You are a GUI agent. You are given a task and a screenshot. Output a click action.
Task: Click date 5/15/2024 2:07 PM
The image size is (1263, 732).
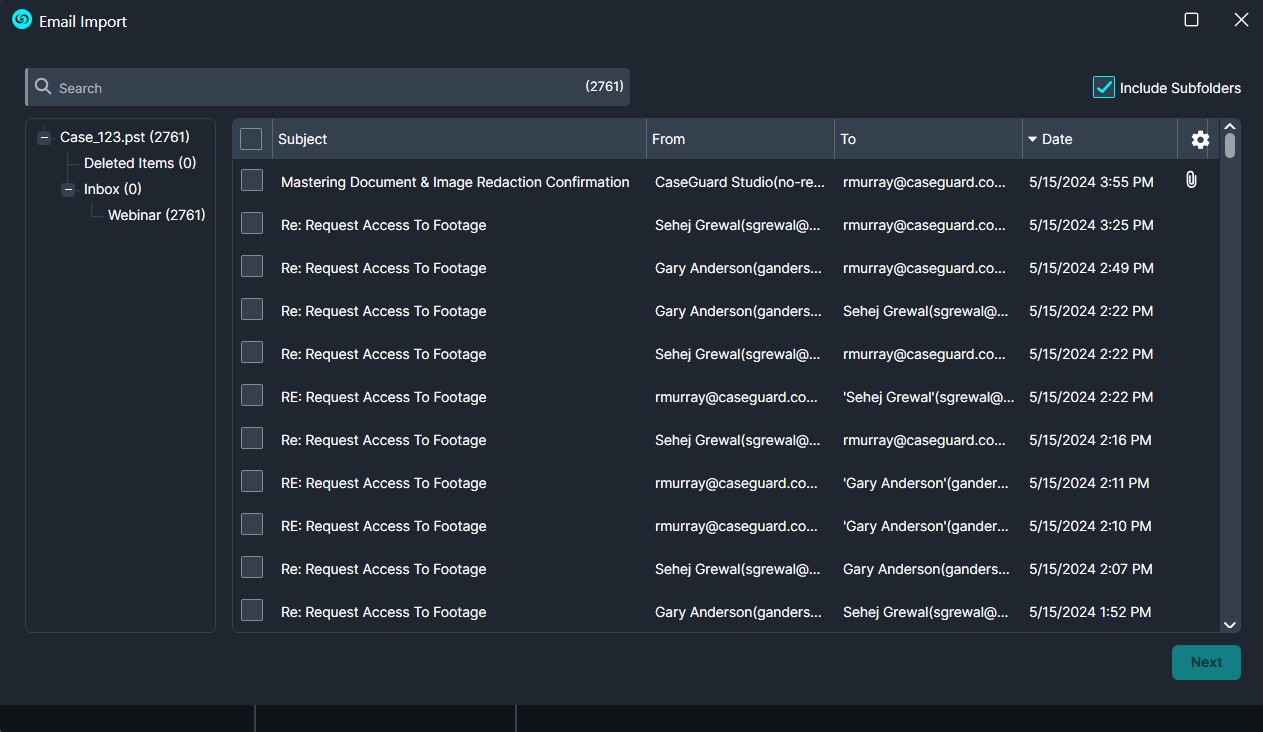pos(1091,569)
